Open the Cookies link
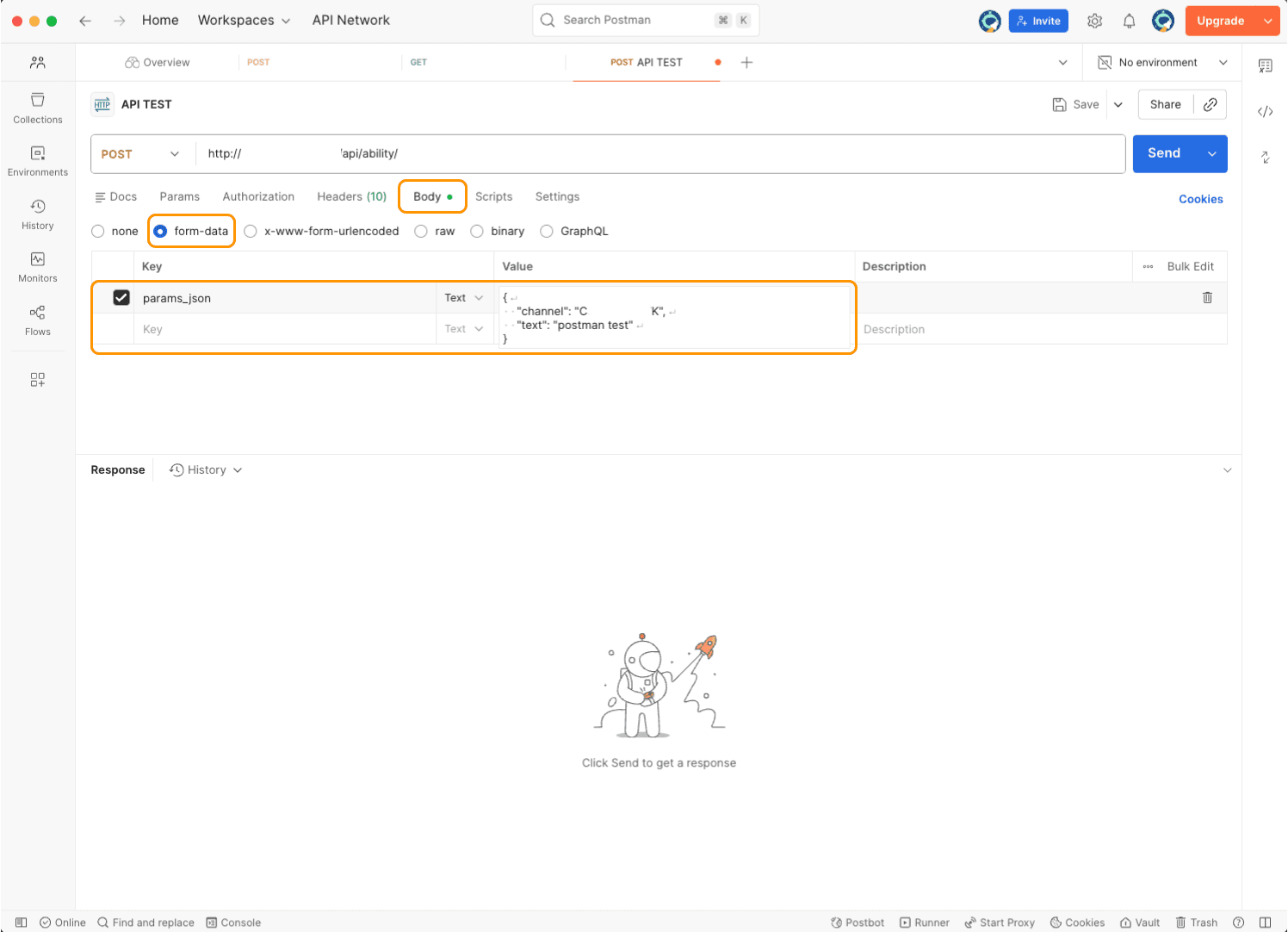Viewport: 1288px width, 932px height. (1200, 199)
